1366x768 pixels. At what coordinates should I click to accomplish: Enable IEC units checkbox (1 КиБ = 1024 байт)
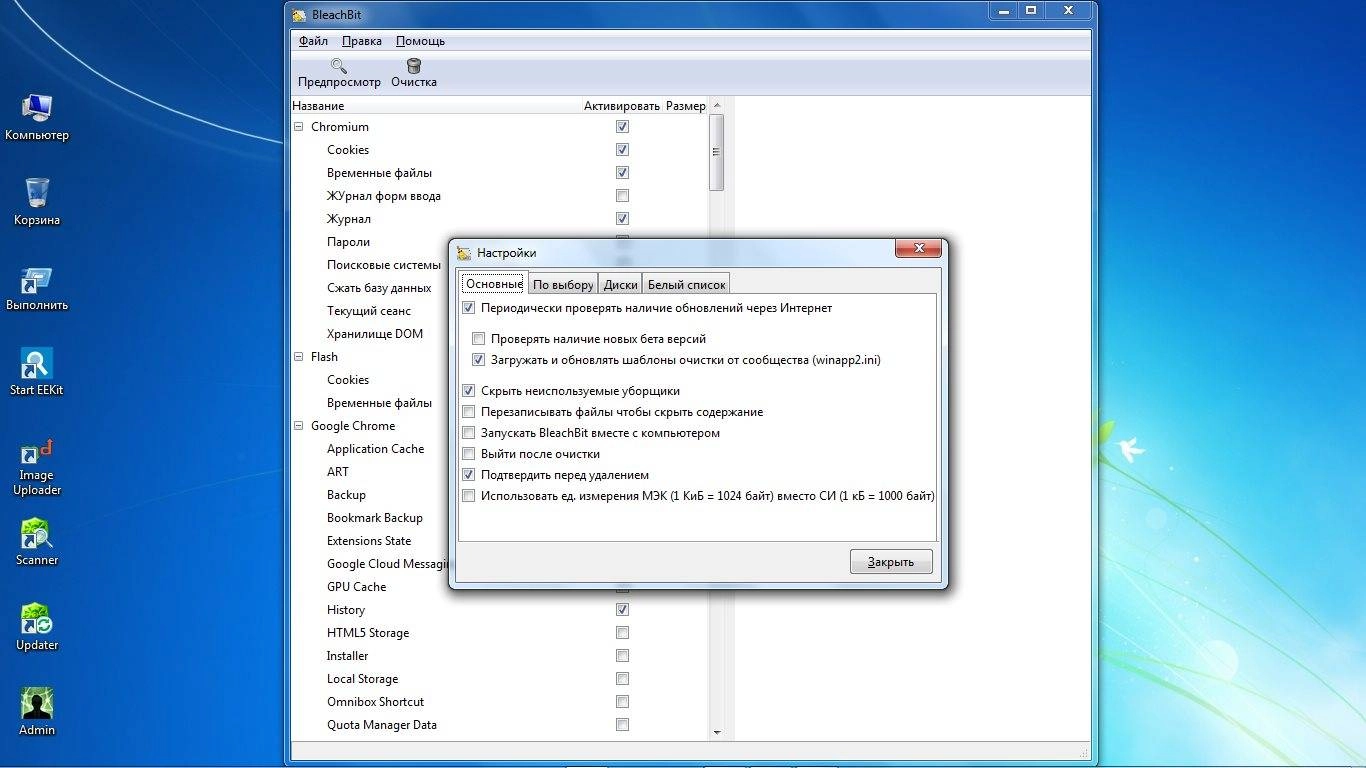pos(469,496)
